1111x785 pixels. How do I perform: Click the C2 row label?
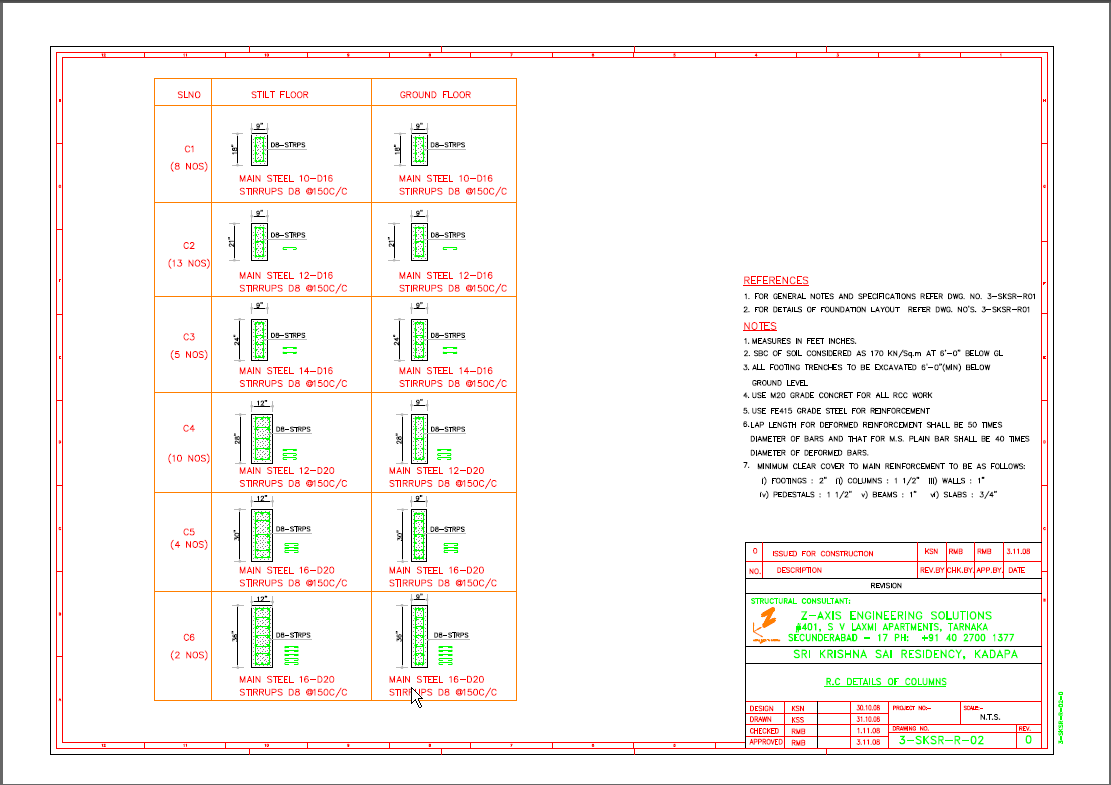pos(188,246)
